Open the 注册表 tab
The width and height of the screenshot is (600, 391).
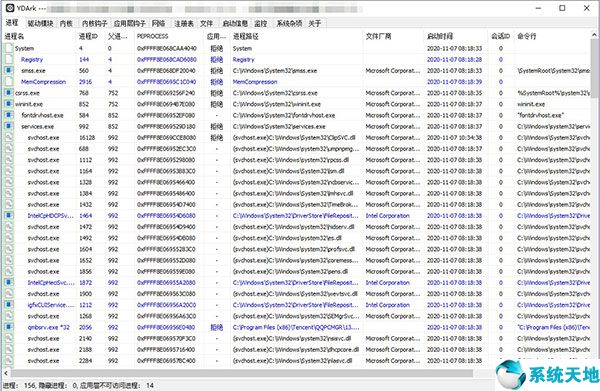point(184,23)
